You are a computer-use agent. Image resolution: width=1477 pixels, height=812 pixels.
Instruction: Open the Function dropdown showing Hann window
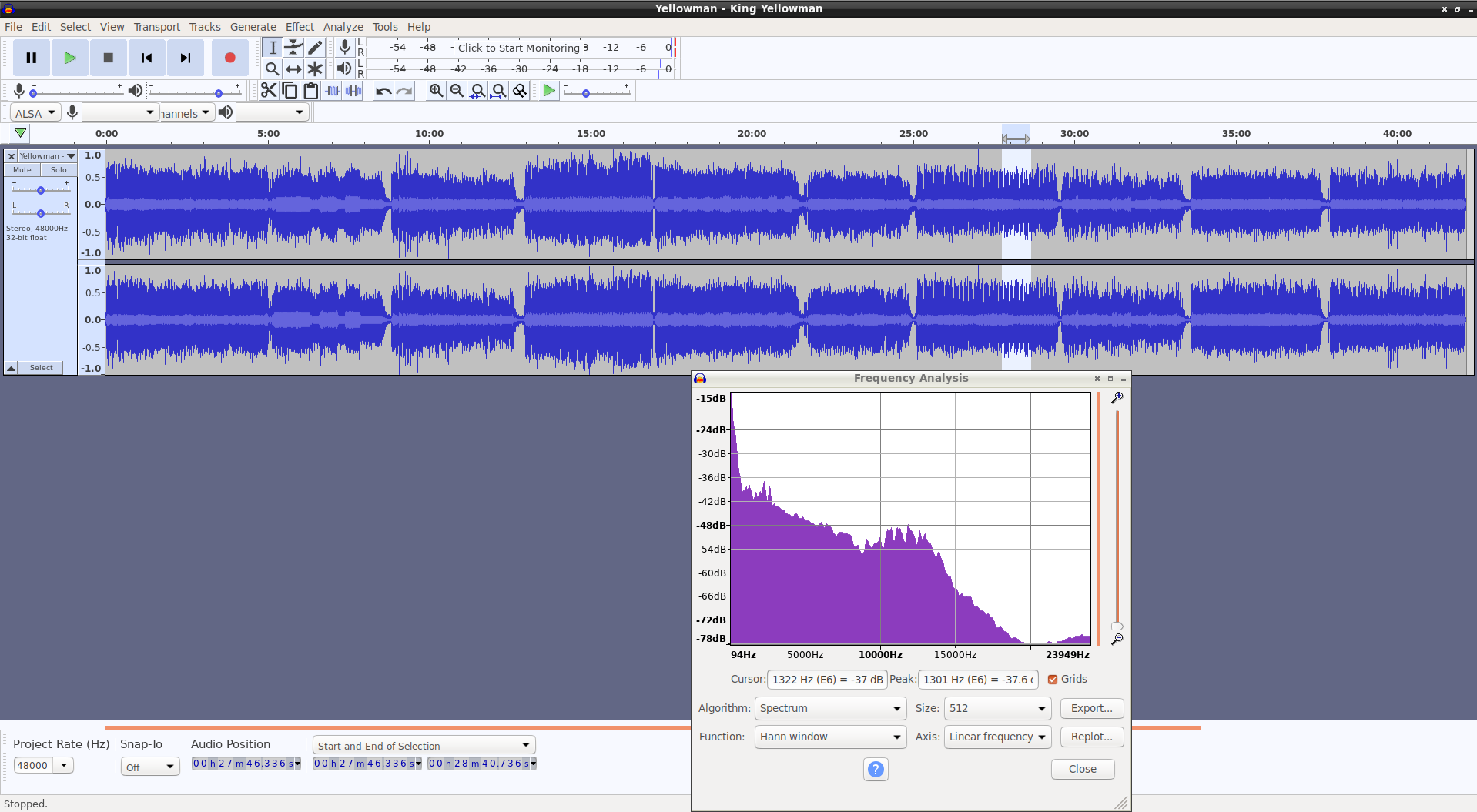(x=830, y=737)
